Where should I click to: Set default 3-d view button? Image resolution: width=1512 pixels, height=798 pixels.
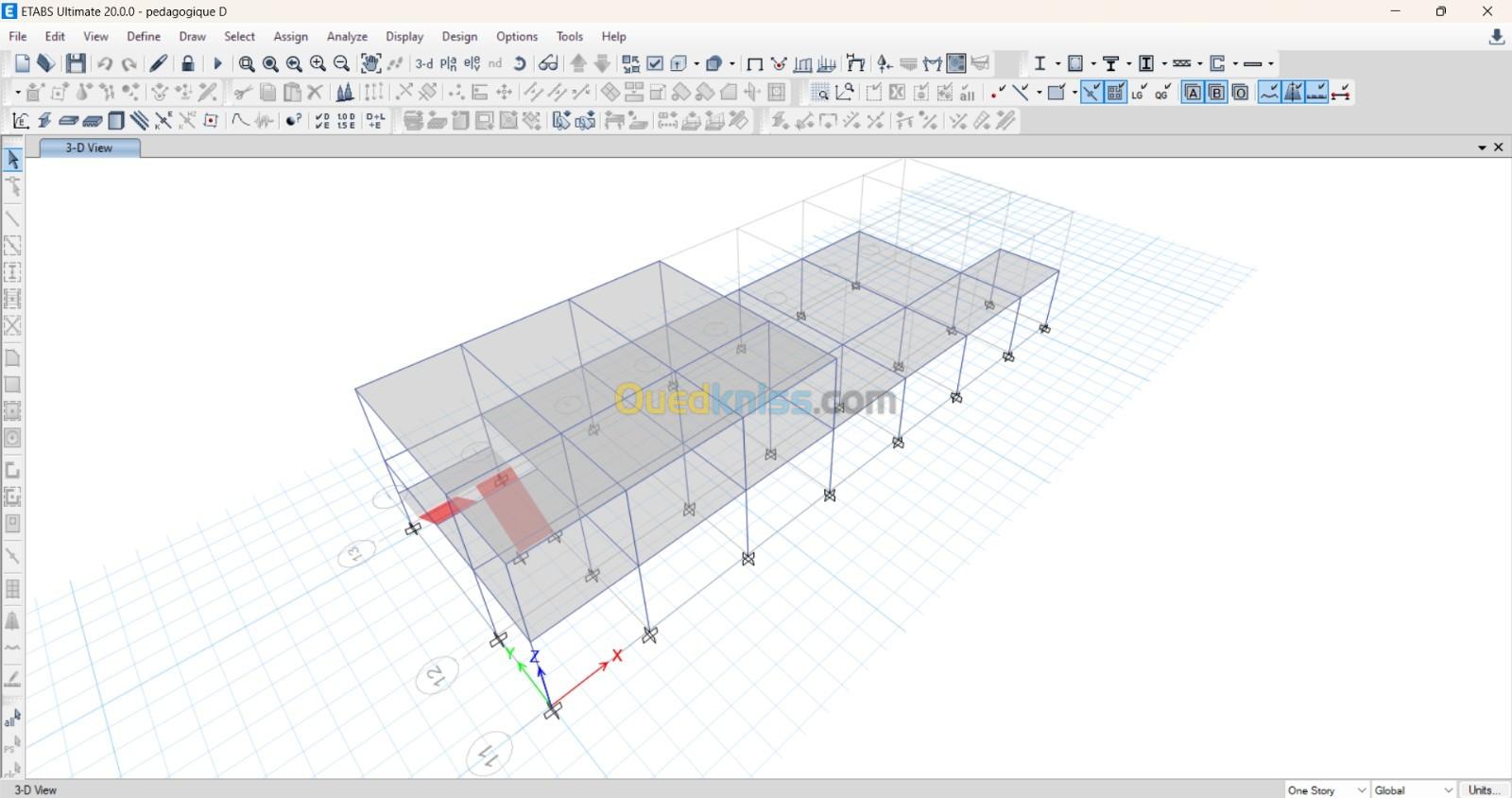coord(424,63)
